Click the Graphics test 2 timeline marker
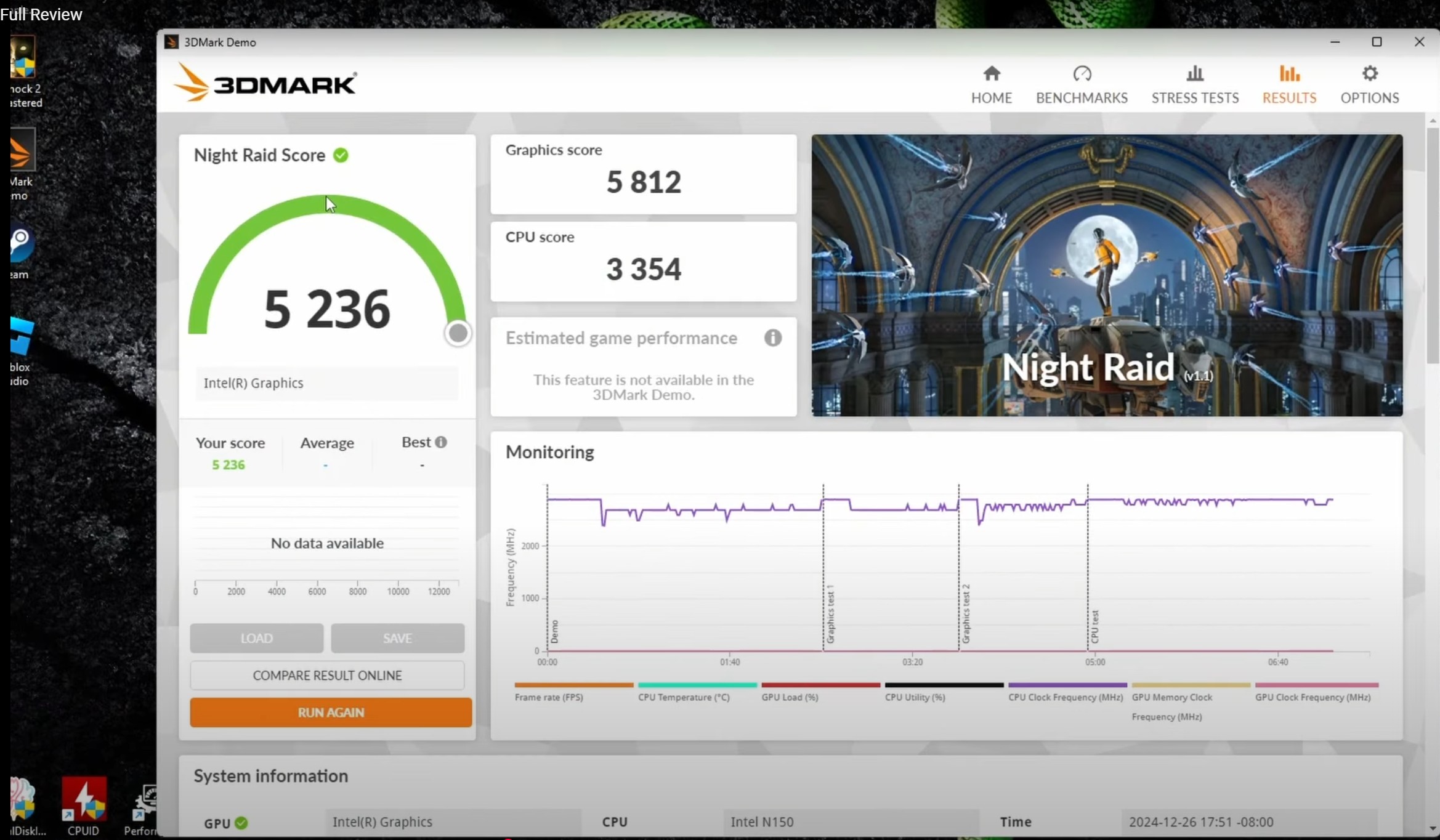This screenshot has width=1440, height=840. 966,614
